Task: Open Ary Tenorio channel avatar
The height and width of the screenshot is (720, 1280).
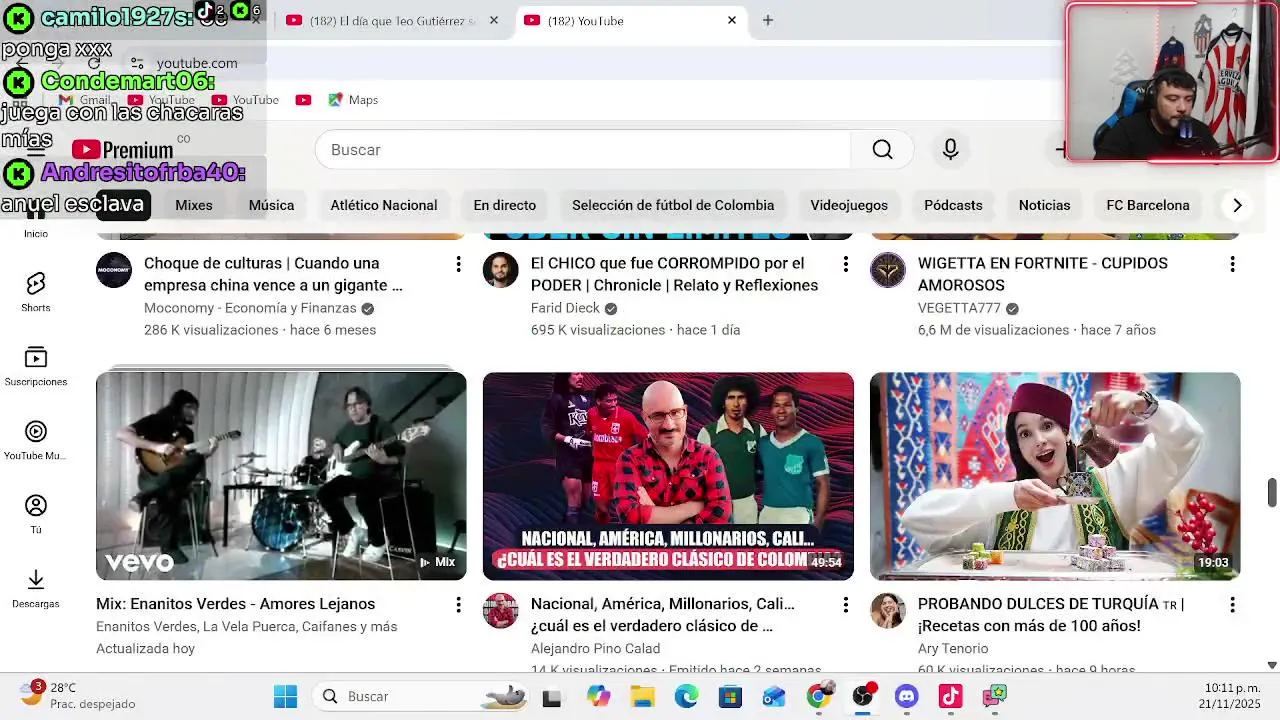Action: point(888,611)
